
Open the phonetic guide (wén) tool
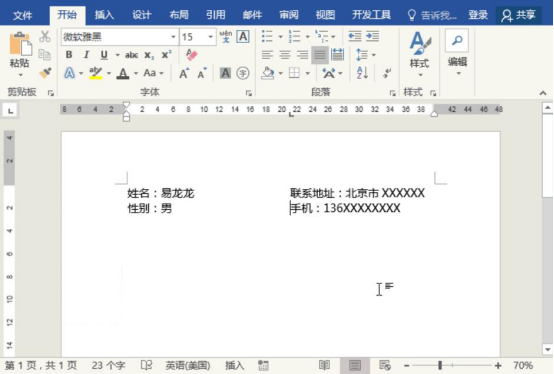(x=225, y=36)
